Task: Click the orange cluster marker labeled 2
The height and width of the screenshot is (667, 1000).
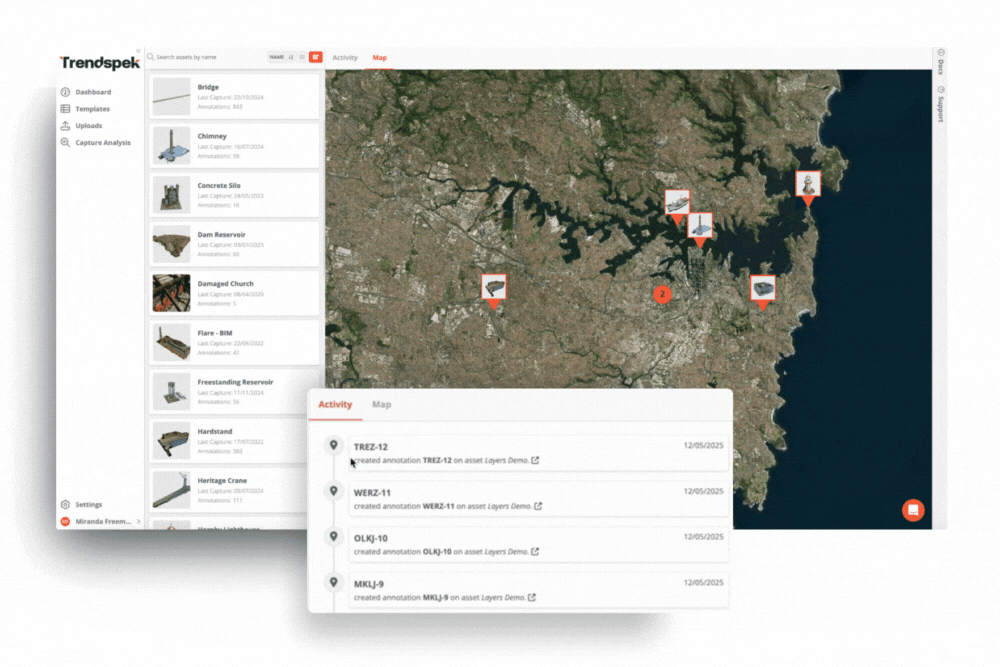Action: (663, 294)
